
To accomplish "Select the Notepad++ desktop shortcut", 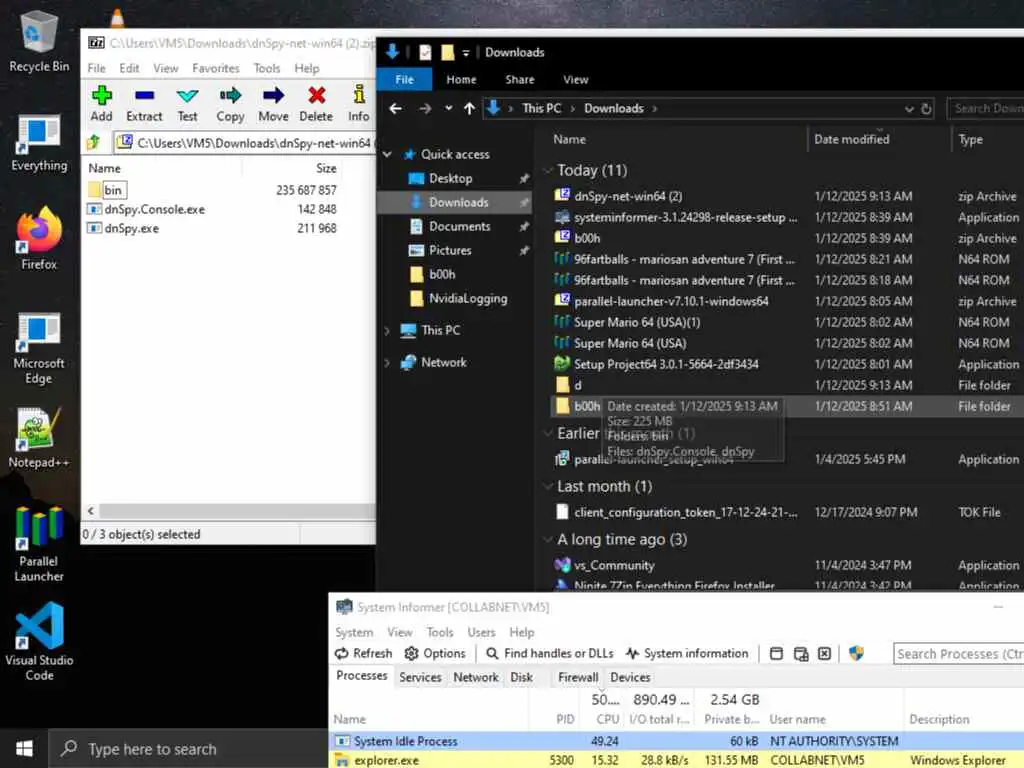I will click(x=39, y=438).
